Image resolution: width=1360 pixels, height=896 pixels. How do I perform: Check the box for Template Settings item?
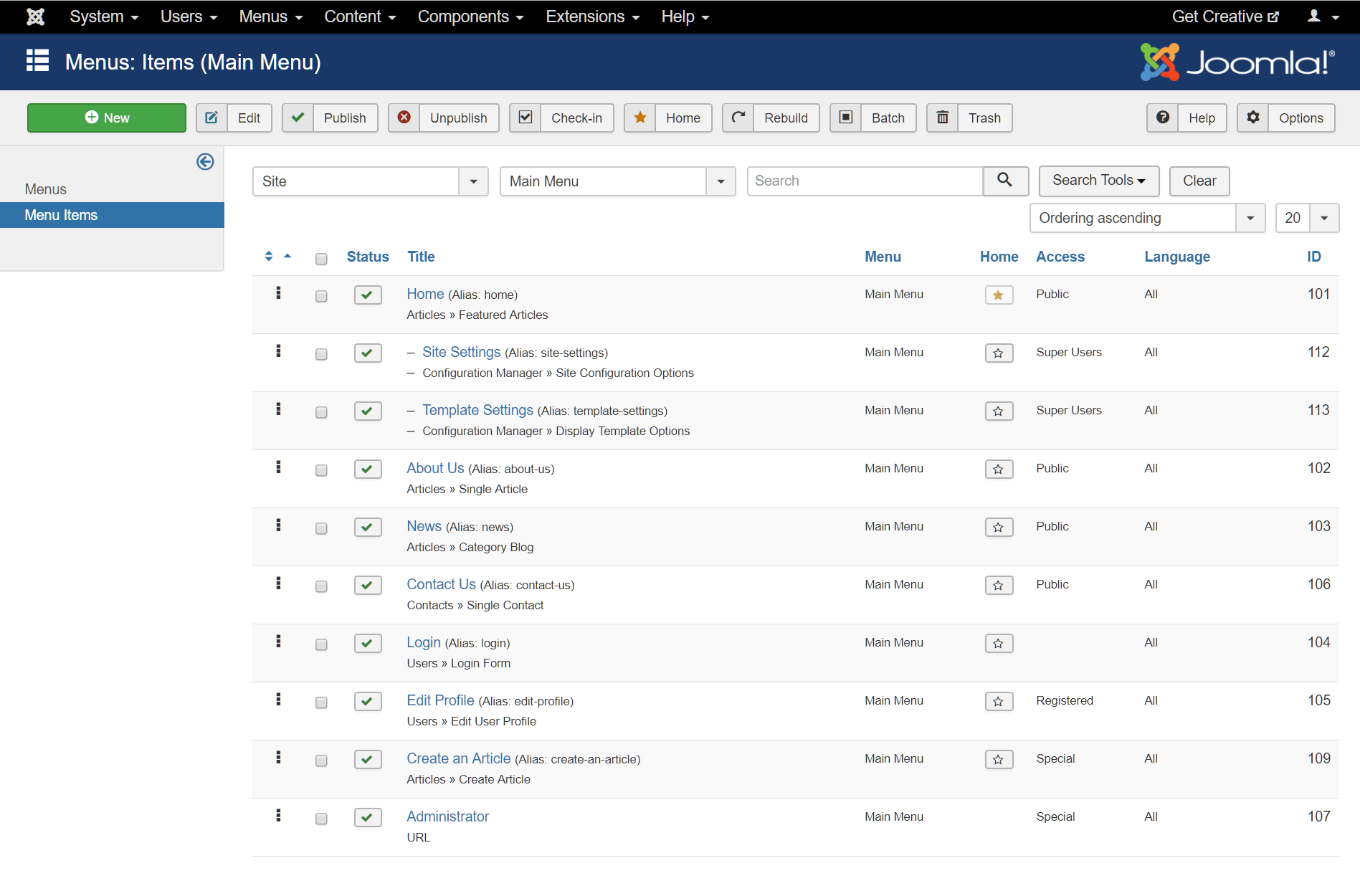click(321, 412)
